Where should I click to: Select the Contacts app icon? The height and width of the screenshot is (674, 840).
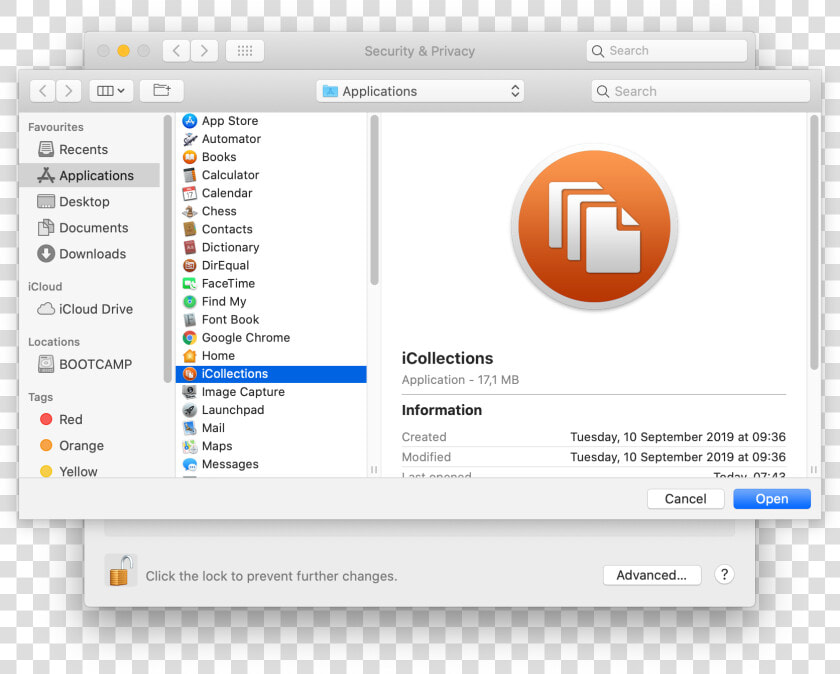190,229
